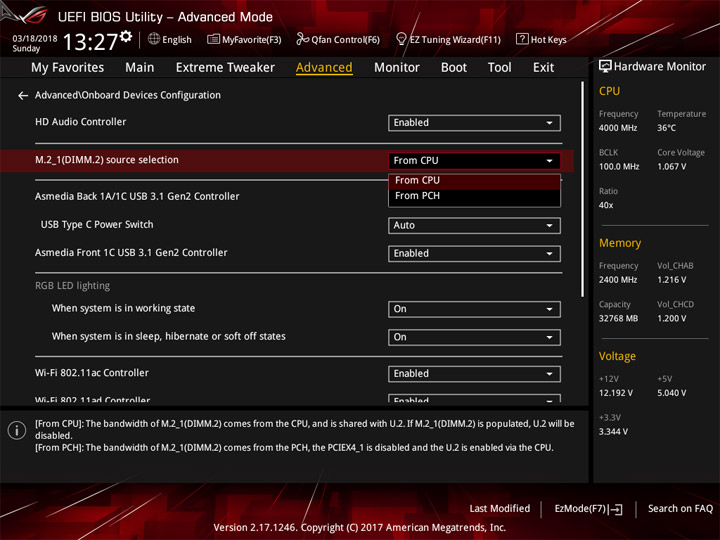Open Qfan Control(F6)
This screenshot has width=720, height=540.
coord(338,39)
